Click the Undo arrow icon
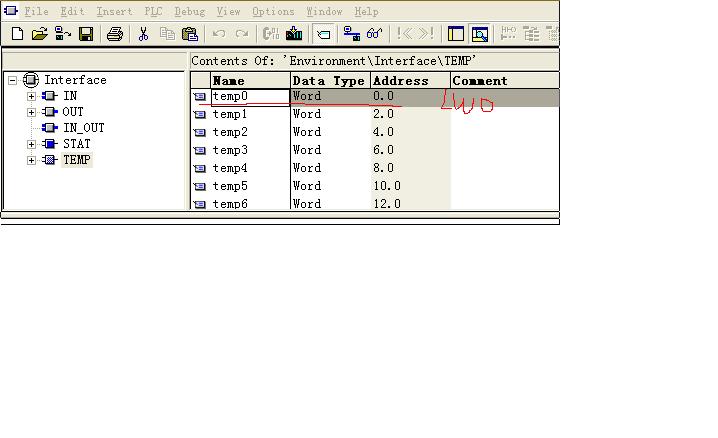The height and width of the screenshot is (438, 718). tap(219, 33)
